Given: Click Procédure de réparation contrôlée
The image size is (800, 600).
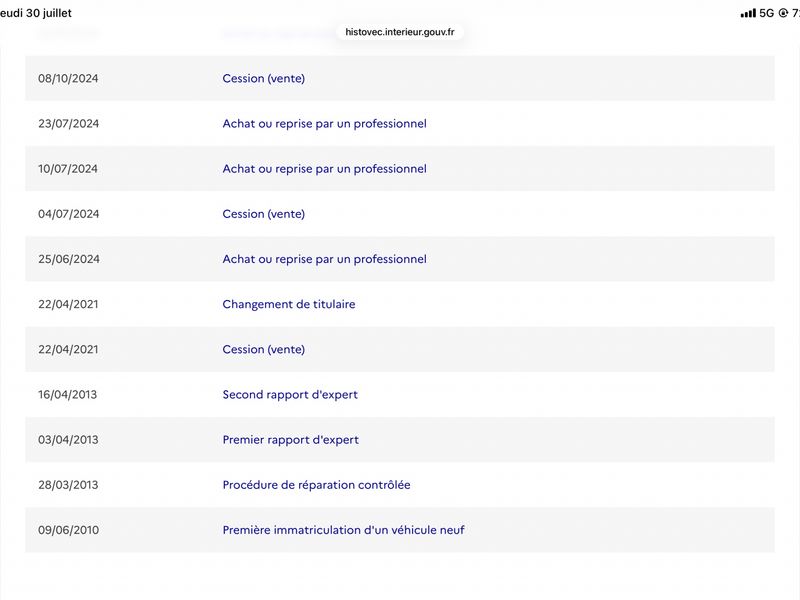Looking at the screenshot, I should [316, 485].
